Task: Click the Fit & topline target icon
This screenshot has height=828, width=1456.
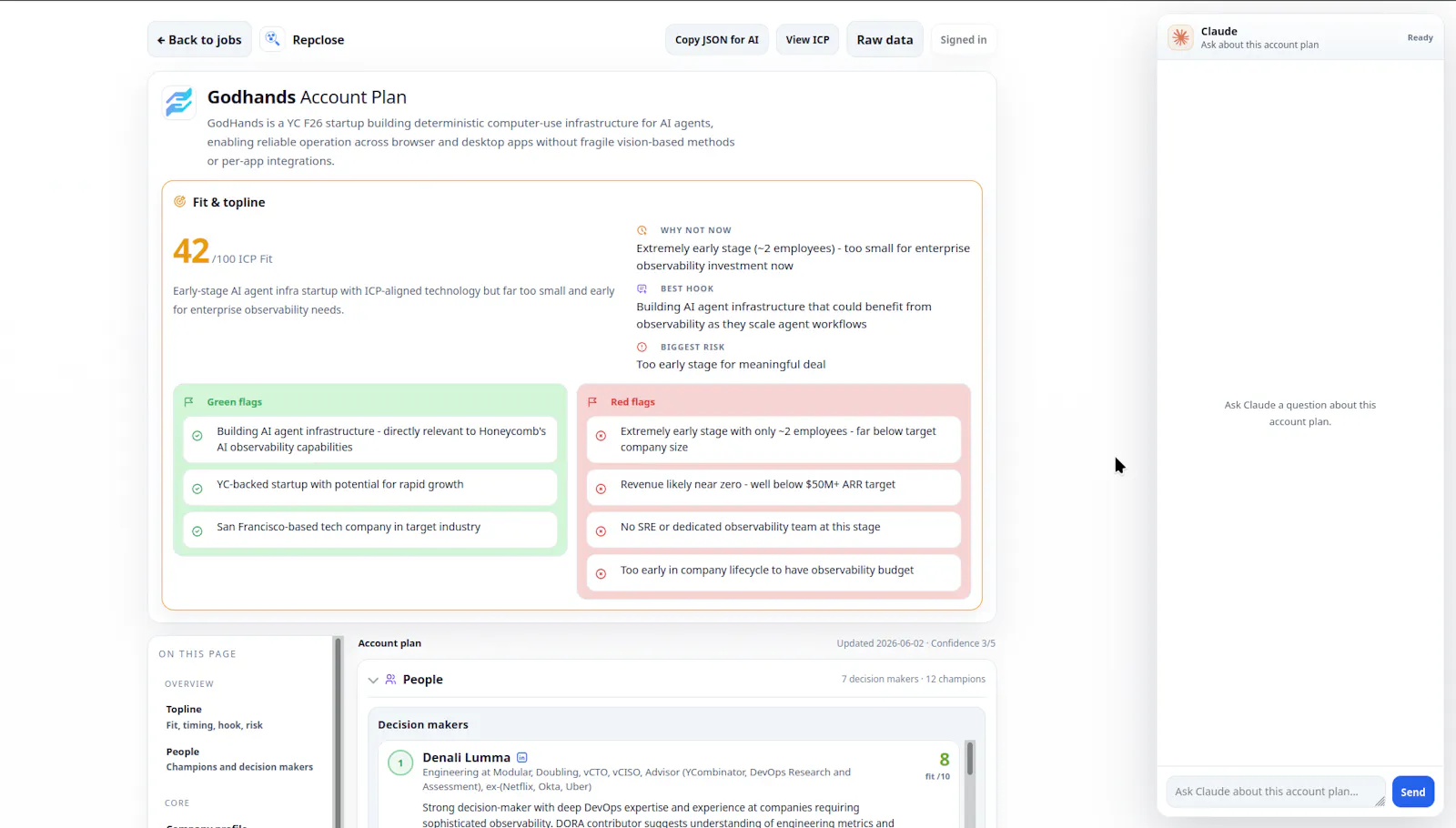Action: click(x=180, y=202)
